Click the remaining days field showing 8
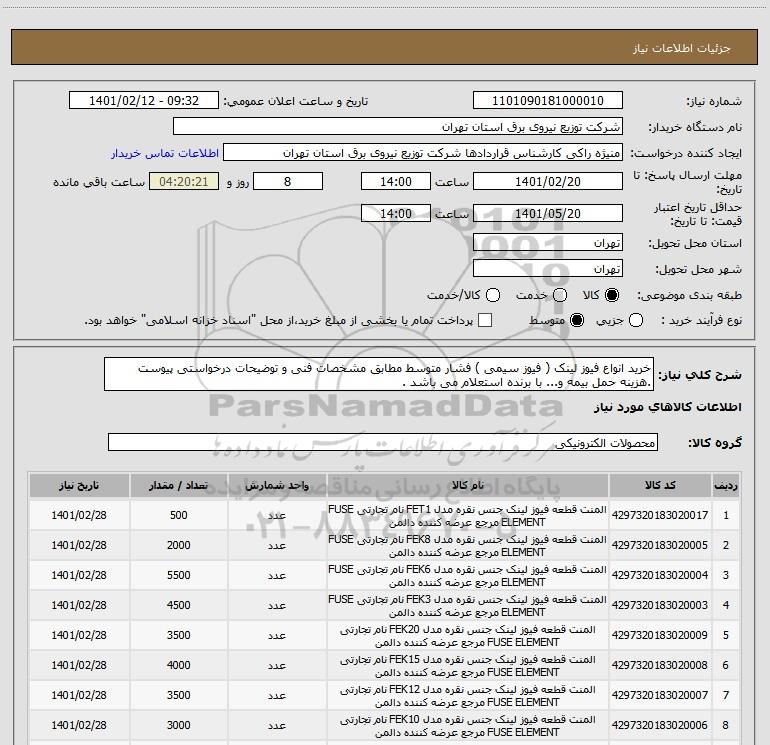This screenshot has height=745, width=770. click(288, 181)
